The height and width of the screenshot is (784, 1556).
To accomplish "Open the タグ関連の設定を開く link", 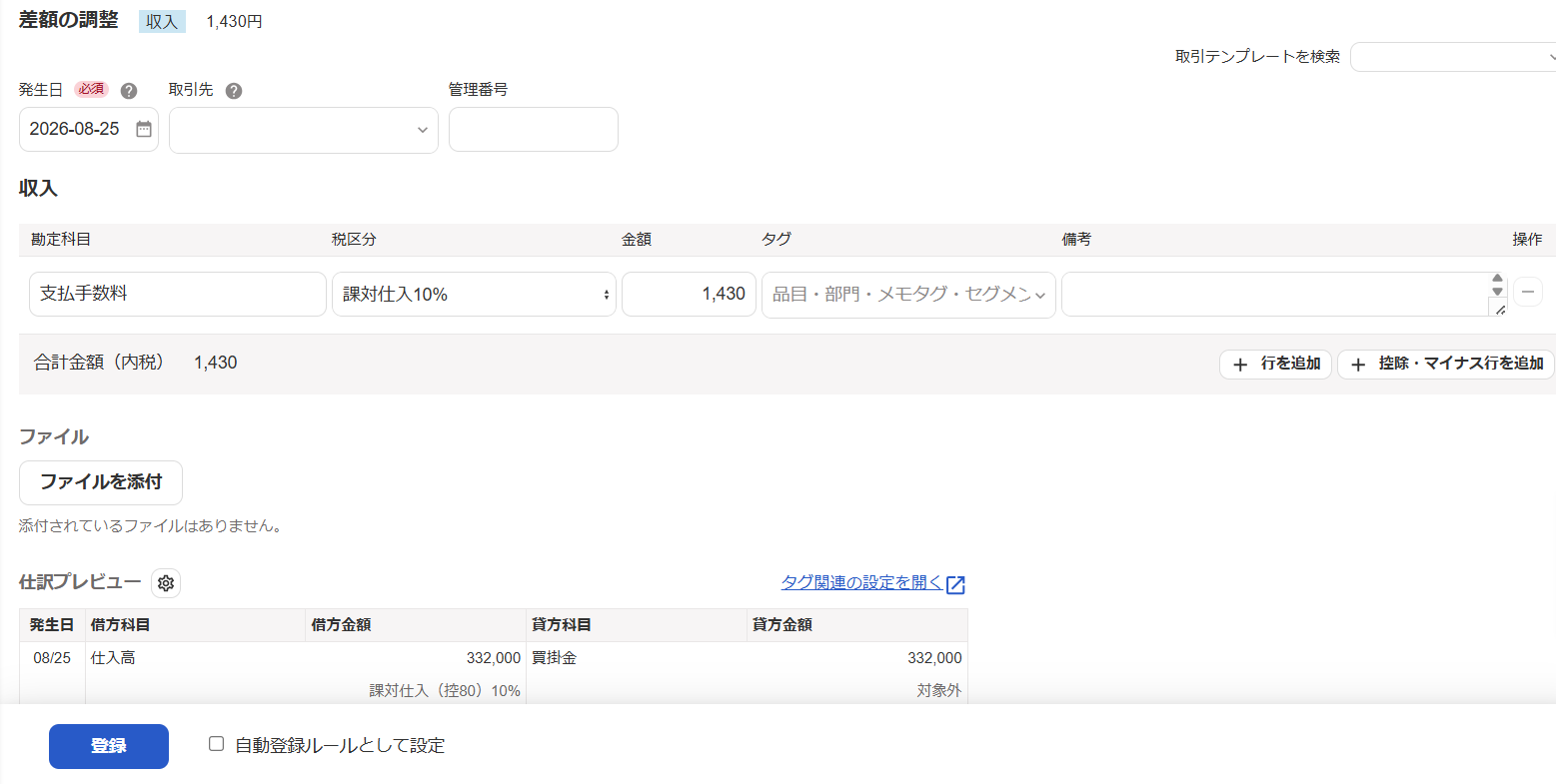I will 861,582.
